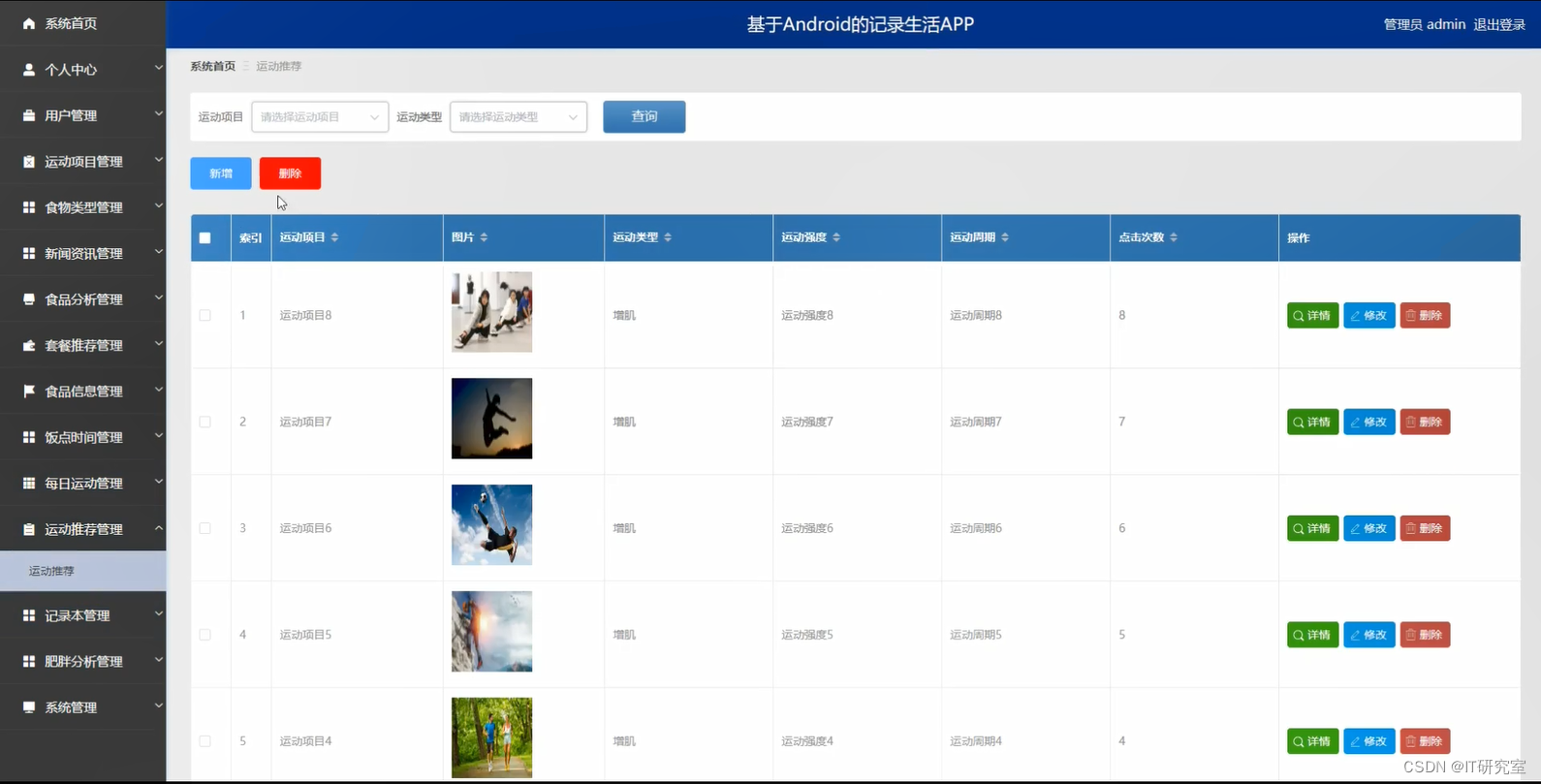Click the blue 查询 button
Image resolution: width=1541 pixels, height=784 pixels.
pyautogui.click(x=645, y=116)
